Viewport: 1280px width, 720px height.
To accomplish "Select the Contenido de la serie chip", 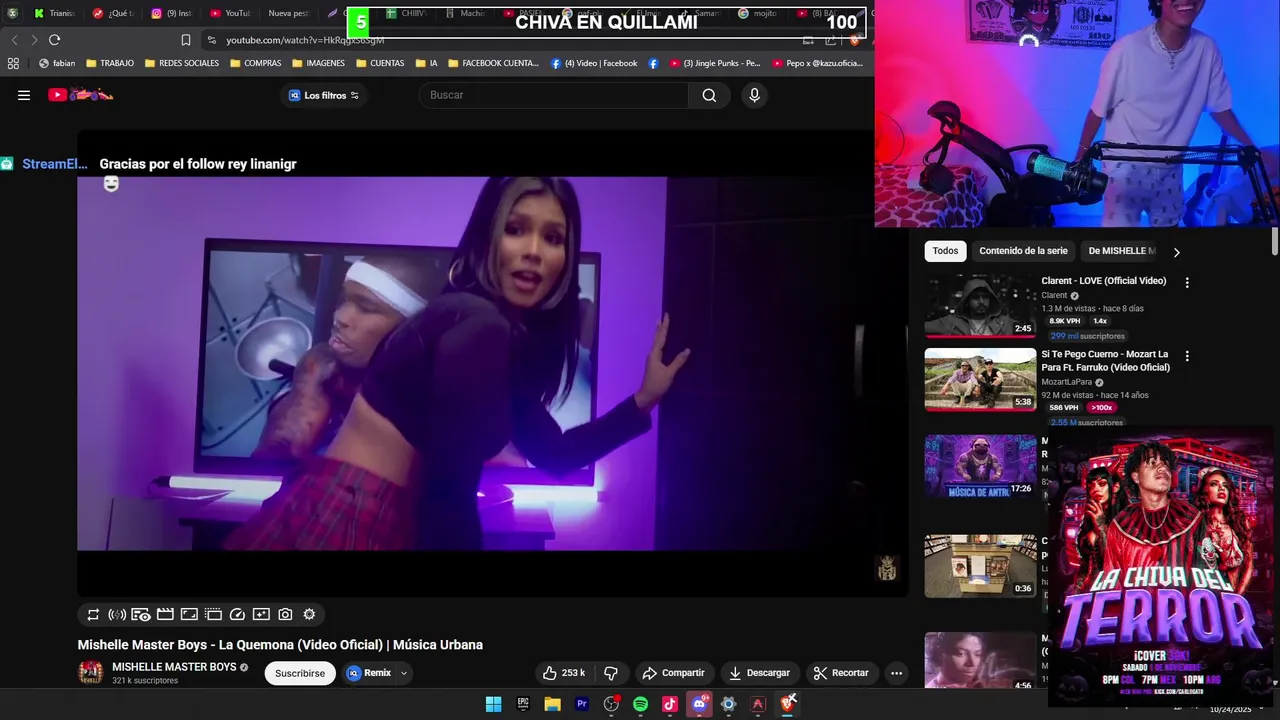I will pos(1023,251).
